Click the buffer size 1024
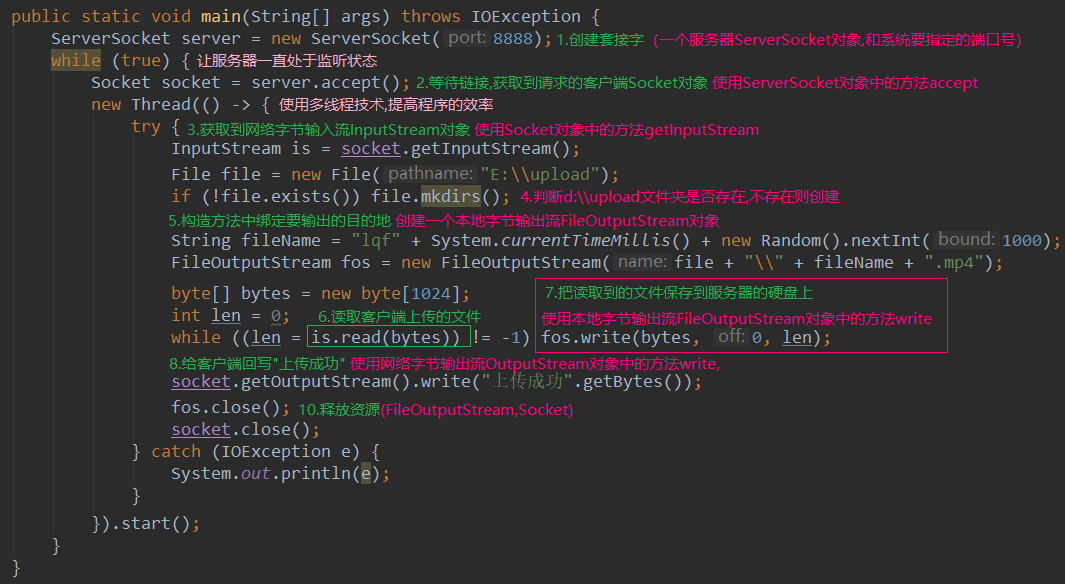The height and width of the screenshot is (584, 1065). (x=431, y=293)
